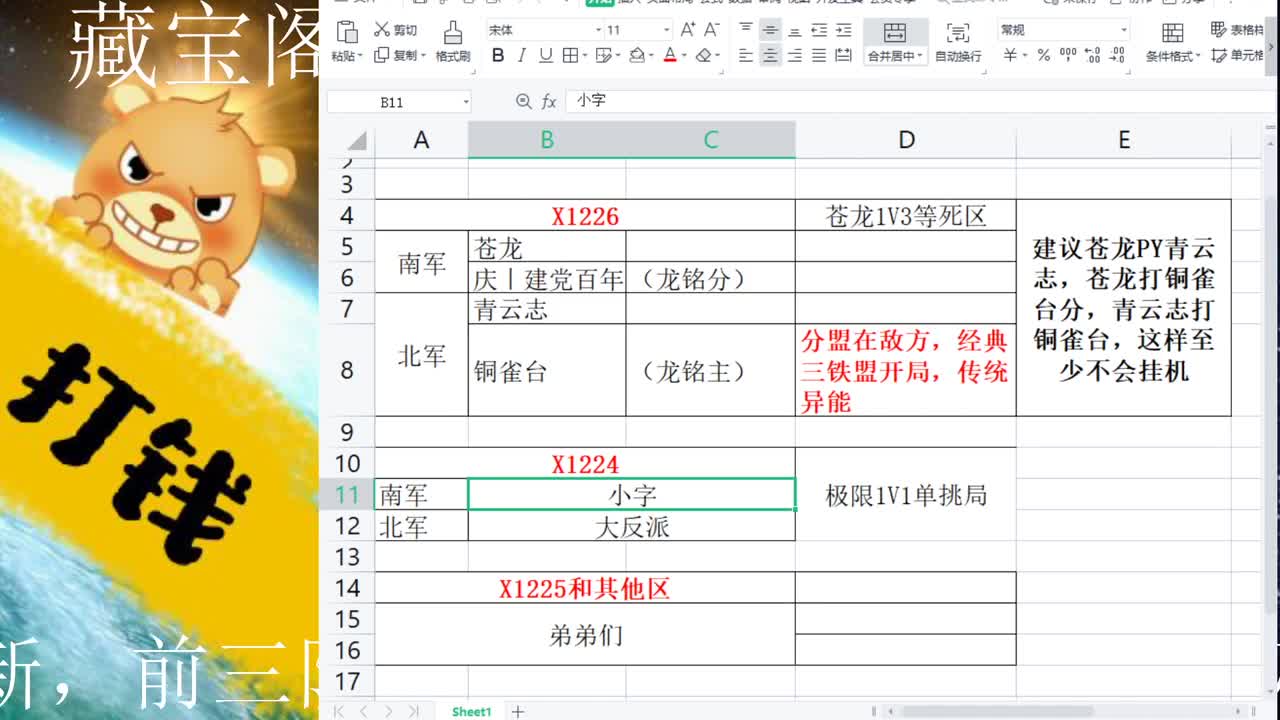Open the cell borders icon
Image resolution: width=1280 pixels, height=720 pixels.
point(570,56)
